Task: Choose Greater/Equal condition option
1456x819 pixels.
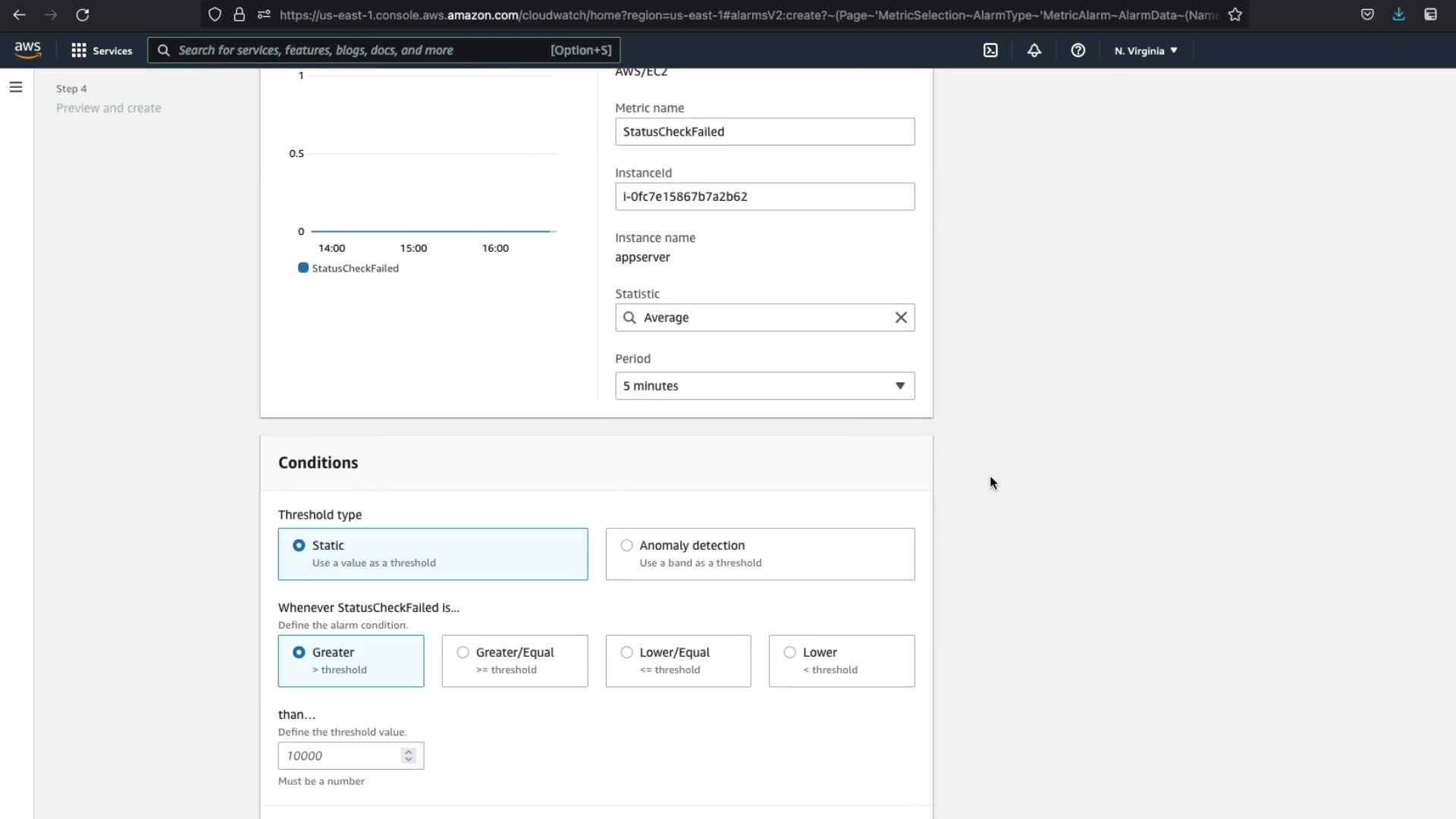Action: click(x=463, y=652)
